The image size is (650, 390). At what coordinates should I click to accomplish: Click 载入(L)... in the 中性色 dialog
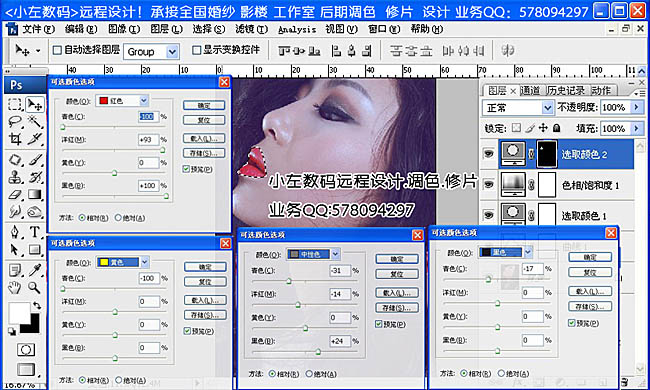click(x=397, y=293)
